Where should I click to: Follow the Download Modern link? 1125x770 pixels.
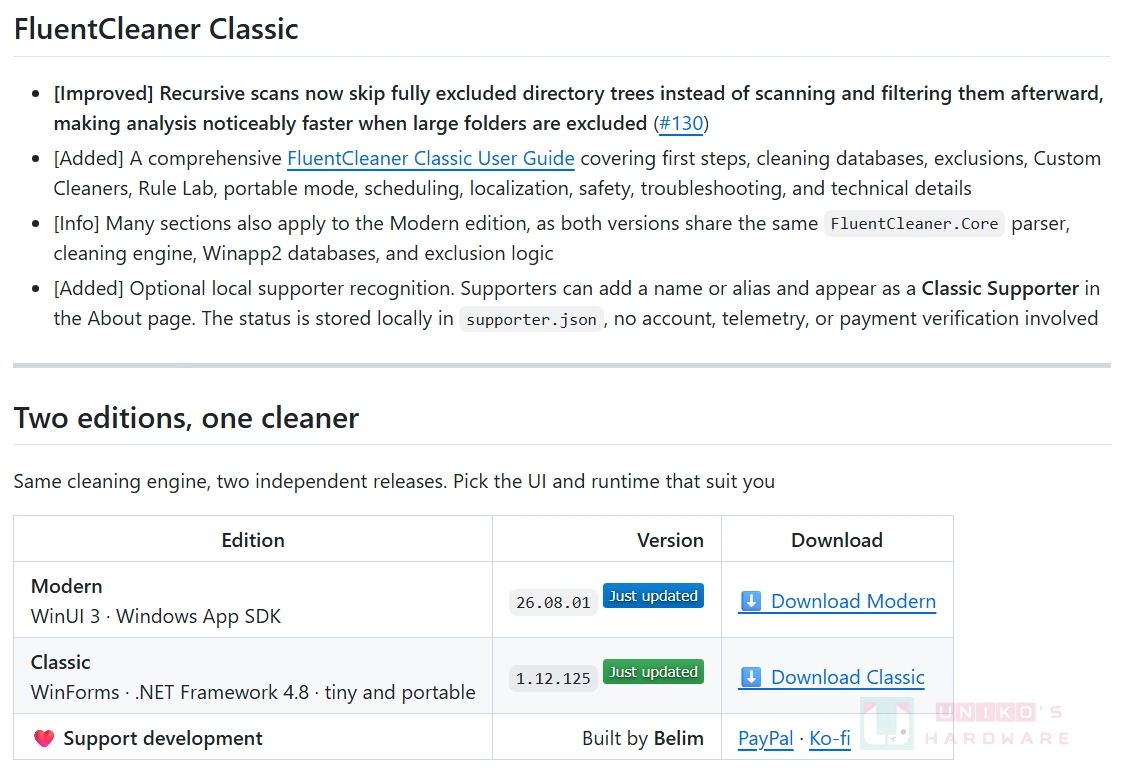[853, 601]
